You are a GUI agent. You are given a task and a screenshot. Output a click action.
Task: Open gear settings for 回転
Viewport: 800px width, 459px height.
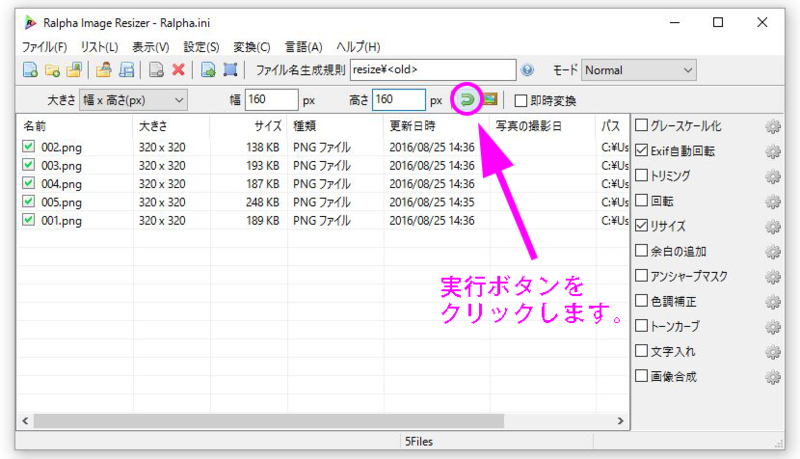[773, 201]
